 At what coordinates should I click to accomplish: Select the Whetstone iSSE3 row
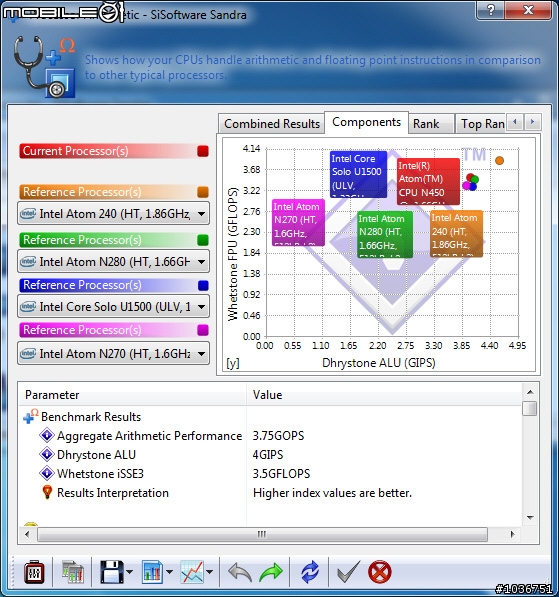coord(271,473)
